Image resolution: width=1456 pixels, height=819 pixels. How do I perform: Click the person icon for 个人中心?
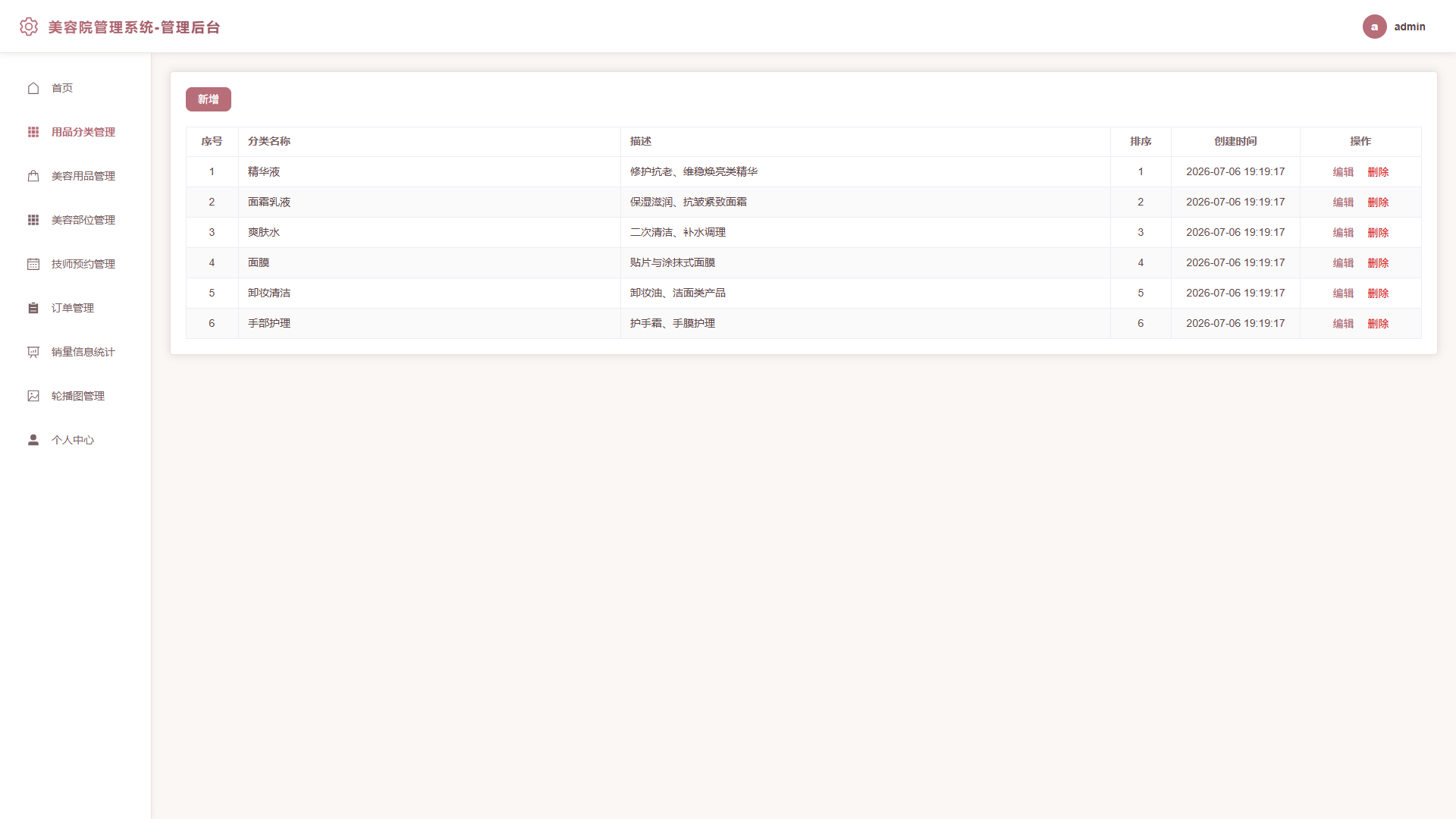pos(33,440)
